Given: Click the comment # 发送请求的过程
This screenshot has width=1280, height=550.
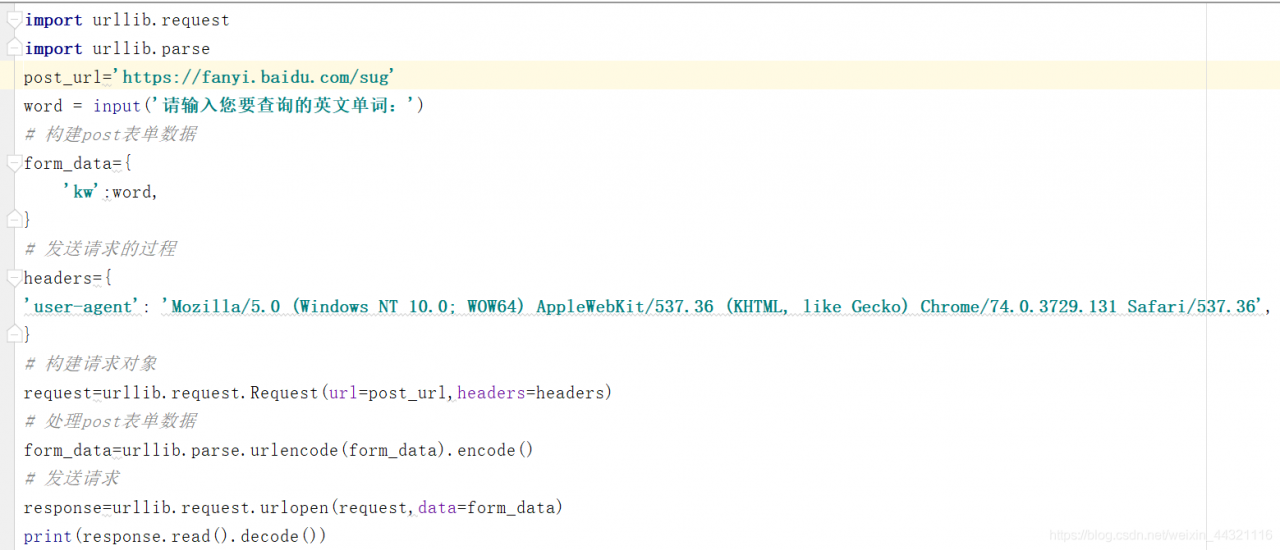Looking at the screenshot, I should 100,249.
